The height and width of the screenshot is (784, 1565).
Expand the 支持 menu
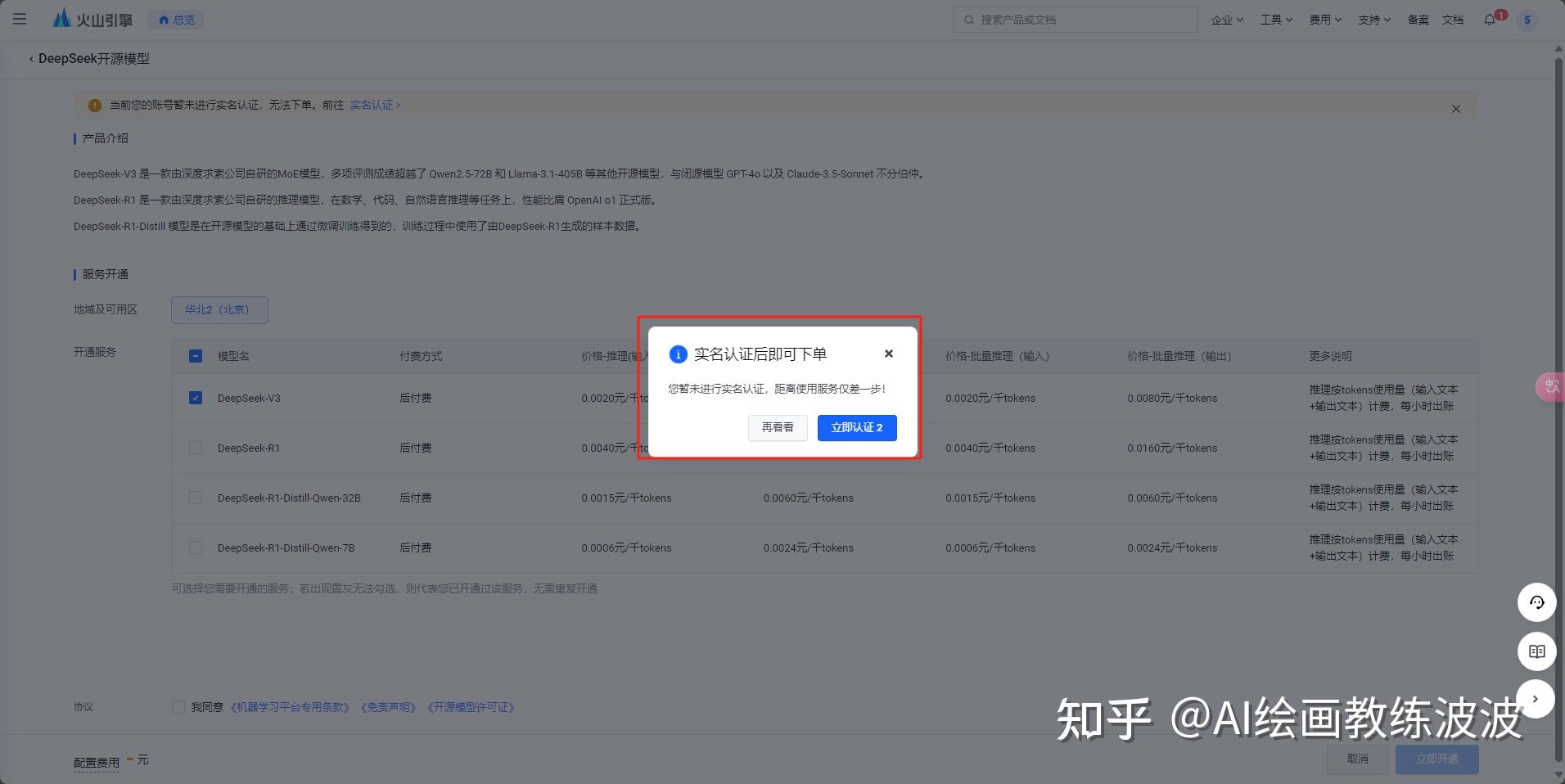1374,20
